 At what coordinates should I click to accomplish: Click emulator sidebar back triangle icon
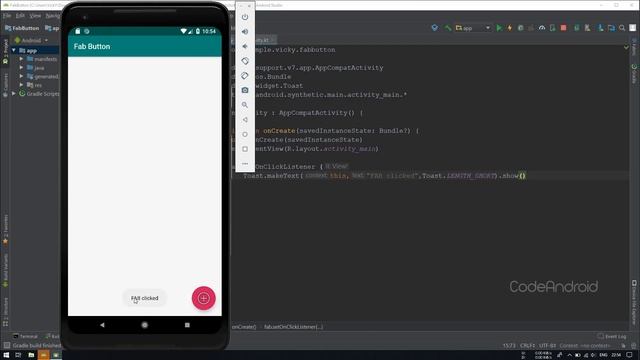coord(245,120)
